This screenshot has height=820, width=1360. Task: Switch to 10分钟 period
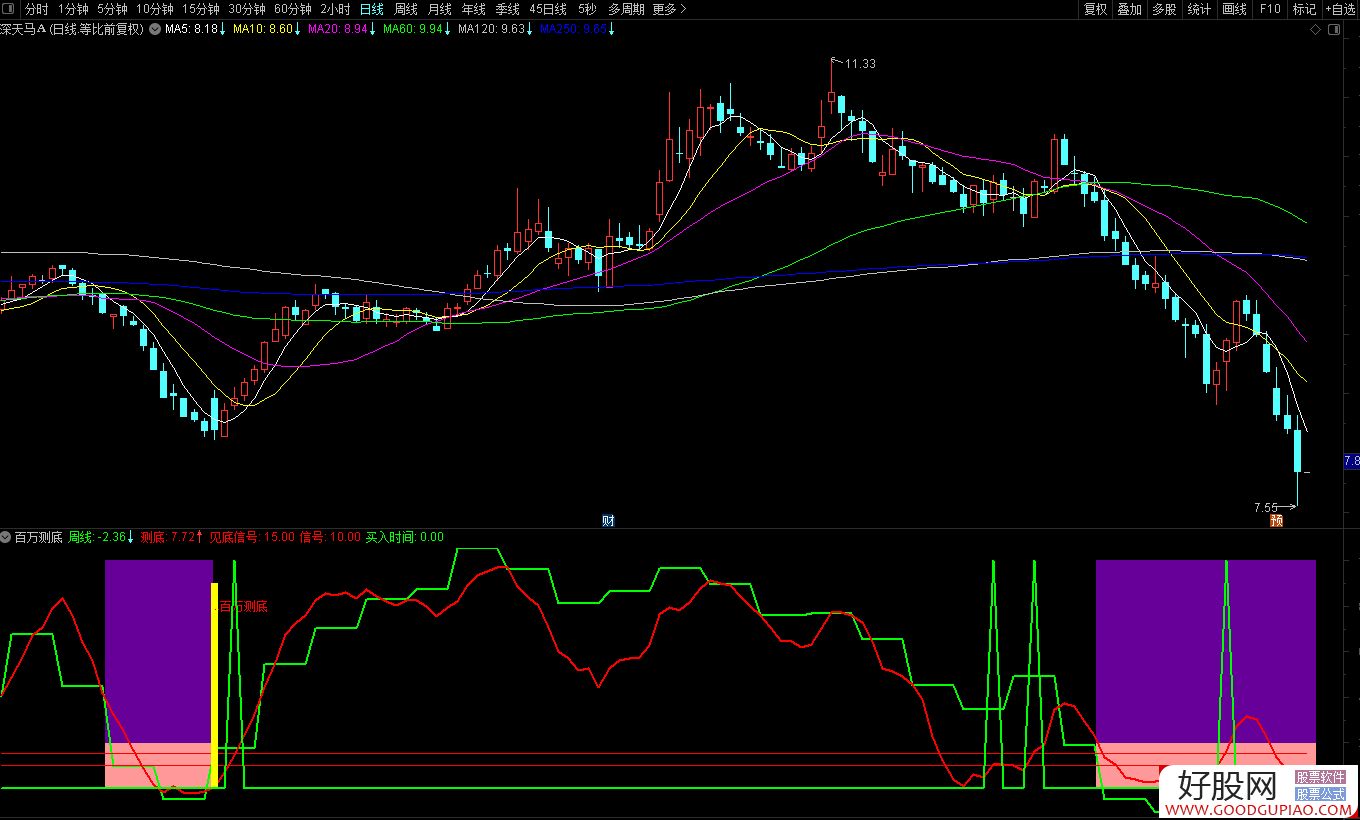tap(154, 9)
